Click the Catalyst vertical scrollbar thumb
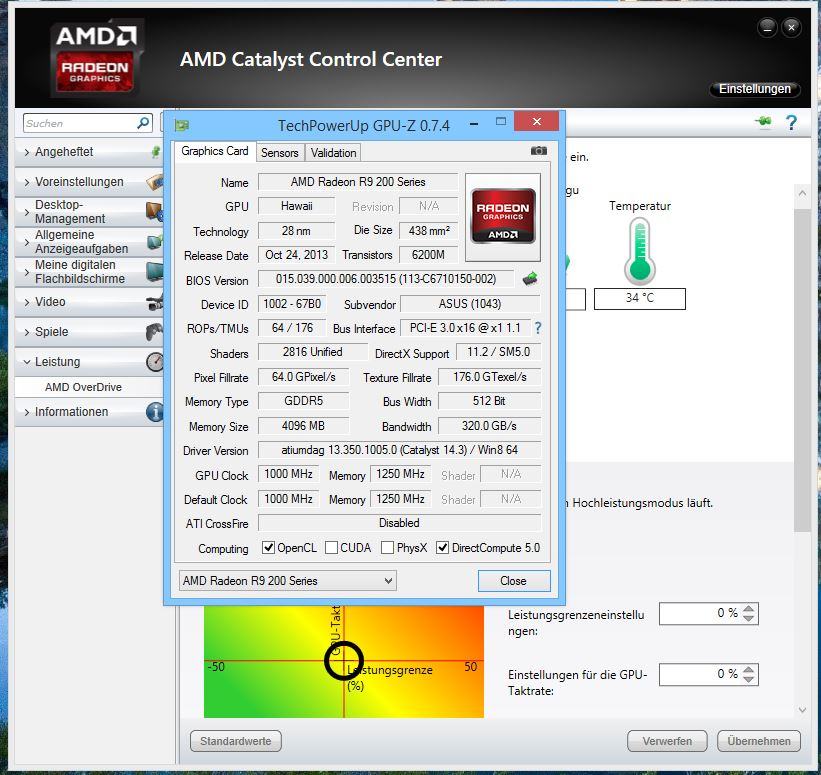This screenshot has height=775, width=821. 802,370
